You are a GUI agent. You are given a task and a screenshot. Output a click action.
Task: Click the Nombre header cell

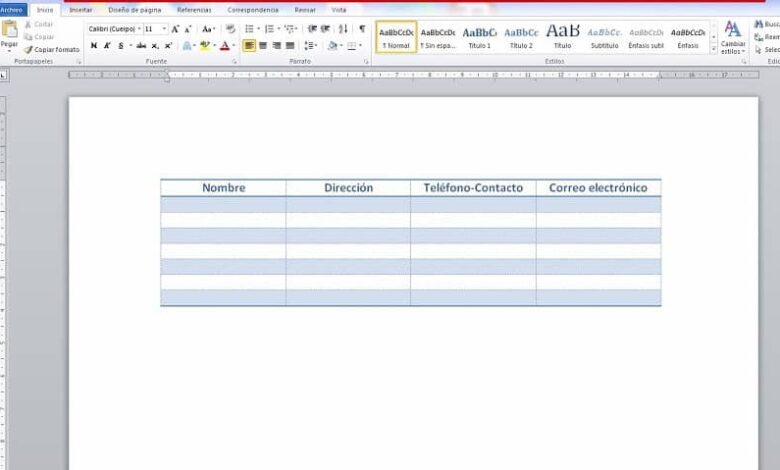(x=223, y=188)
